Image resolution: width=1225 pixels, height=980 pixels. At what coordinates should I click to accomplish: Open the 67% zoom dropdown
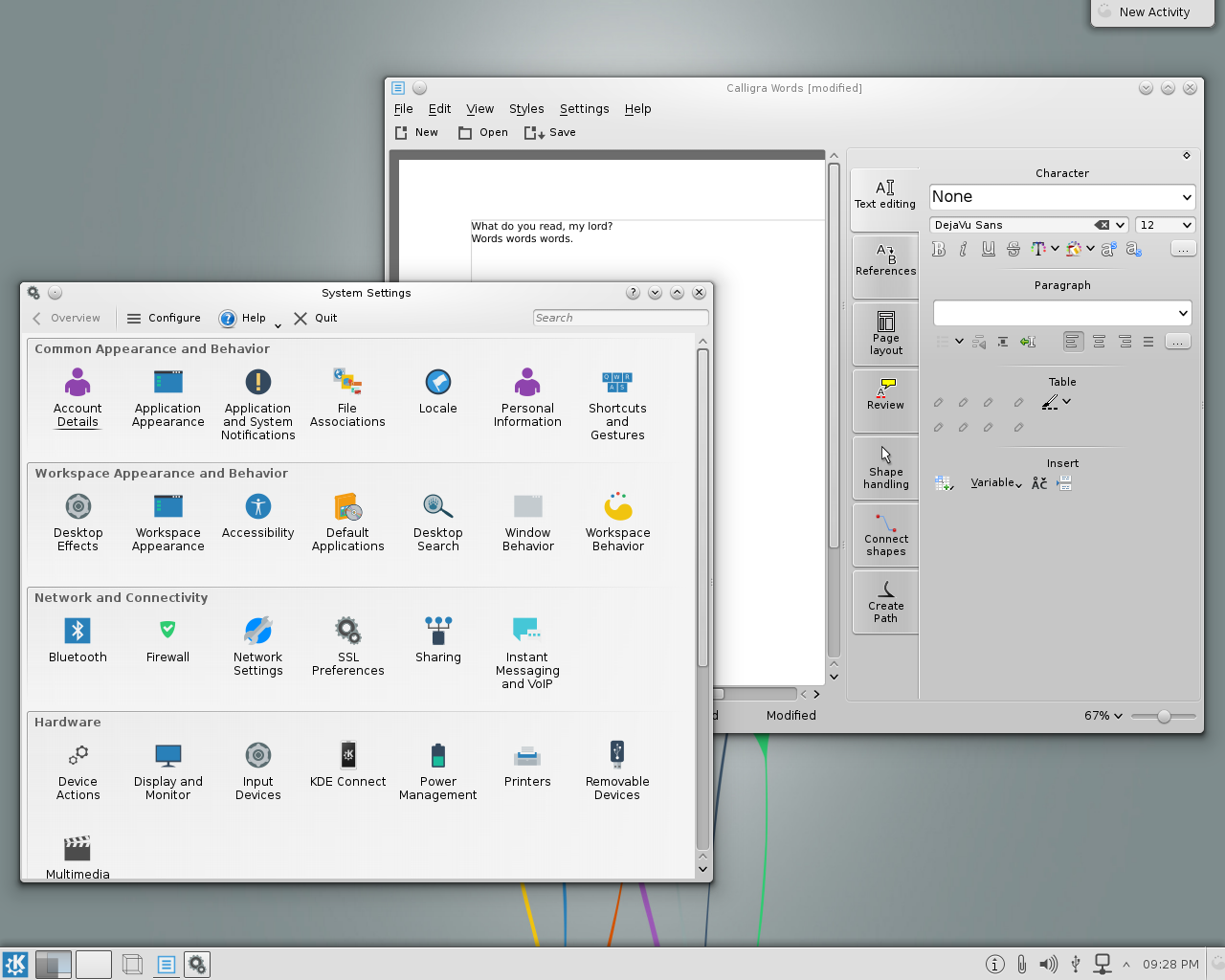point(1103,716)
